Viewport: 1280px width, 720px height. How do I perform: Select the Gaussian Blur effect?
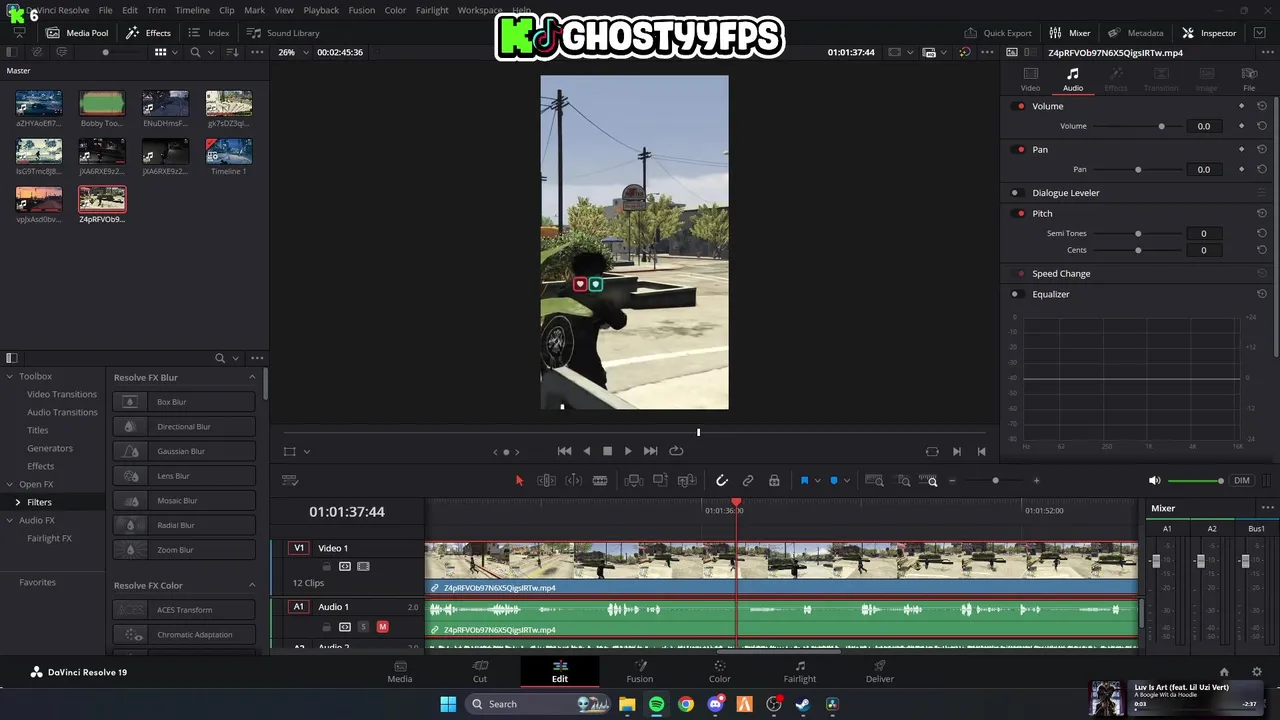coord(184,451)
